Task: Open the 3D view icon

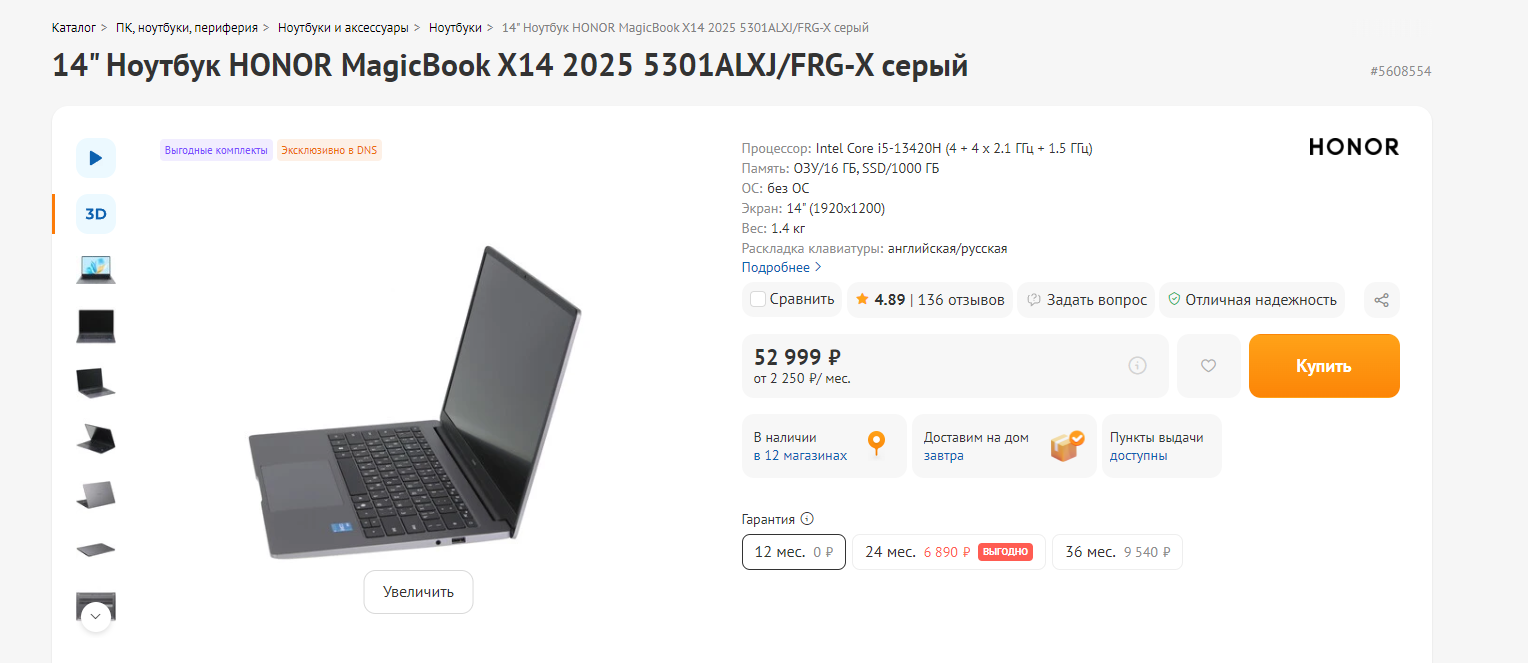Action: tap(96, 214)
